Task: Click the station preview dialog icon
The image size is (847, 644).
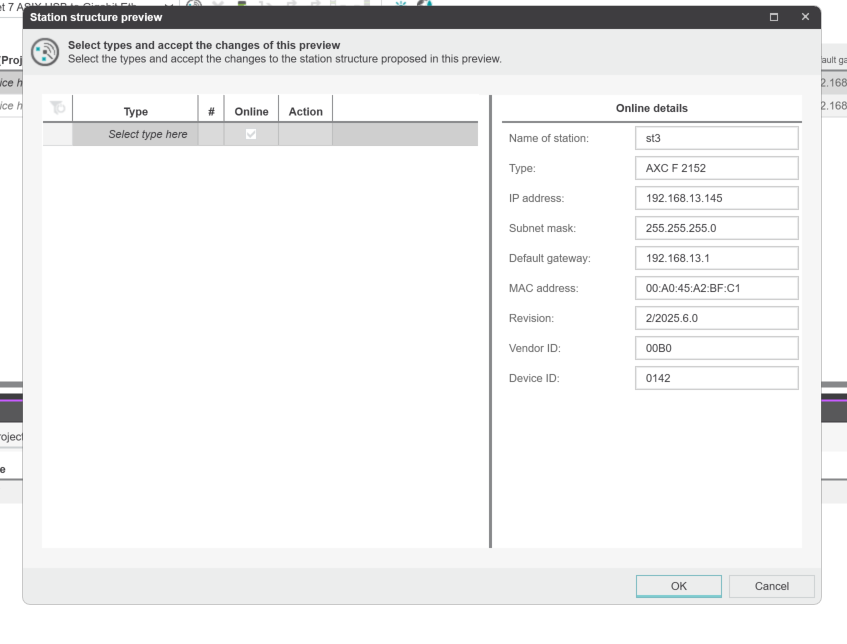Action: point(45,53)
